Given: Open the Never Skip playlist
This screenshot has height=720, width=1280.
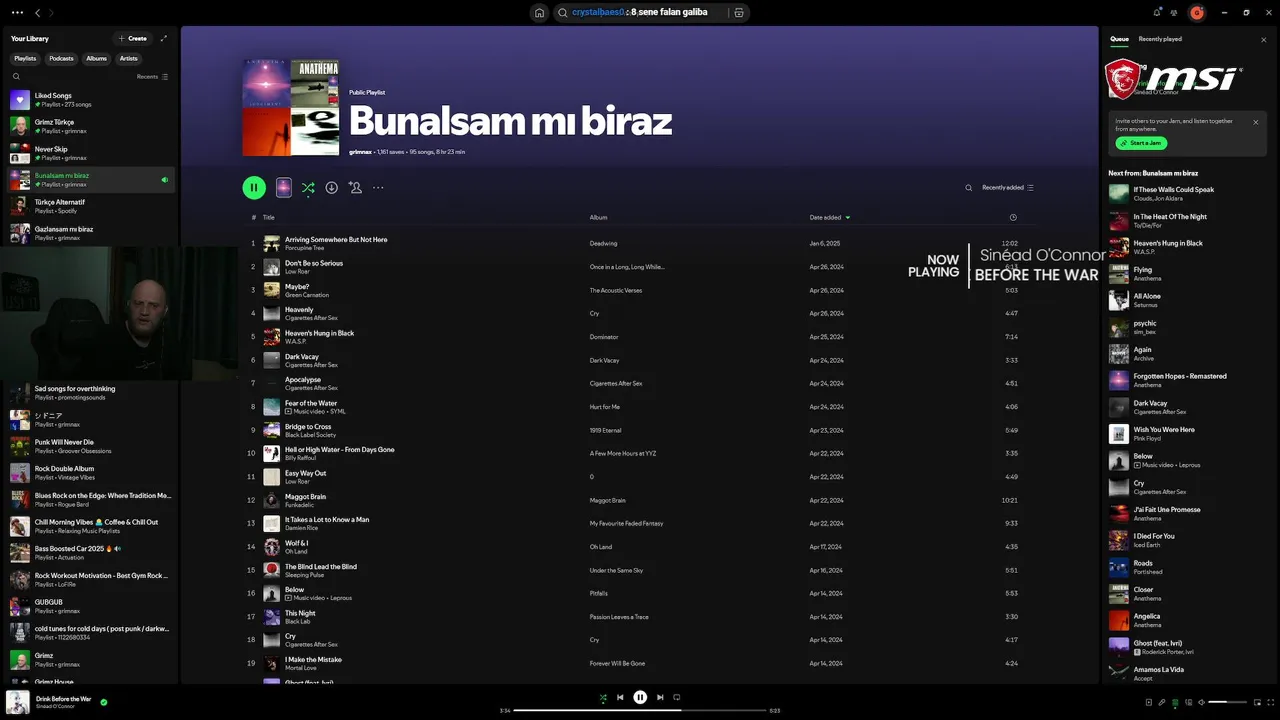Looking at the screenshot, I should [x=90, y=153].
